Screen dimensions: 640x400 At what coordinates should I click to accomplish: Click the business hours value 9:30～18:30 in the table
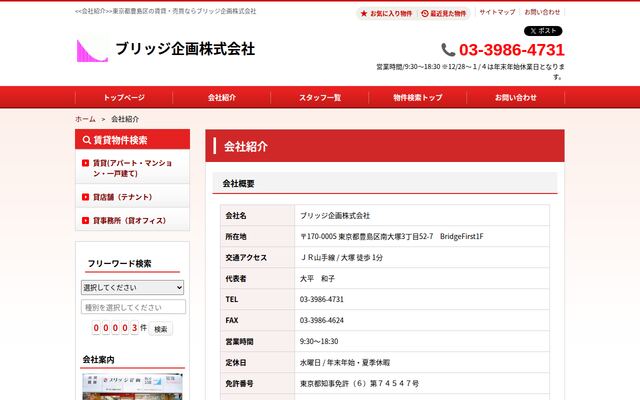click(319, 341)
